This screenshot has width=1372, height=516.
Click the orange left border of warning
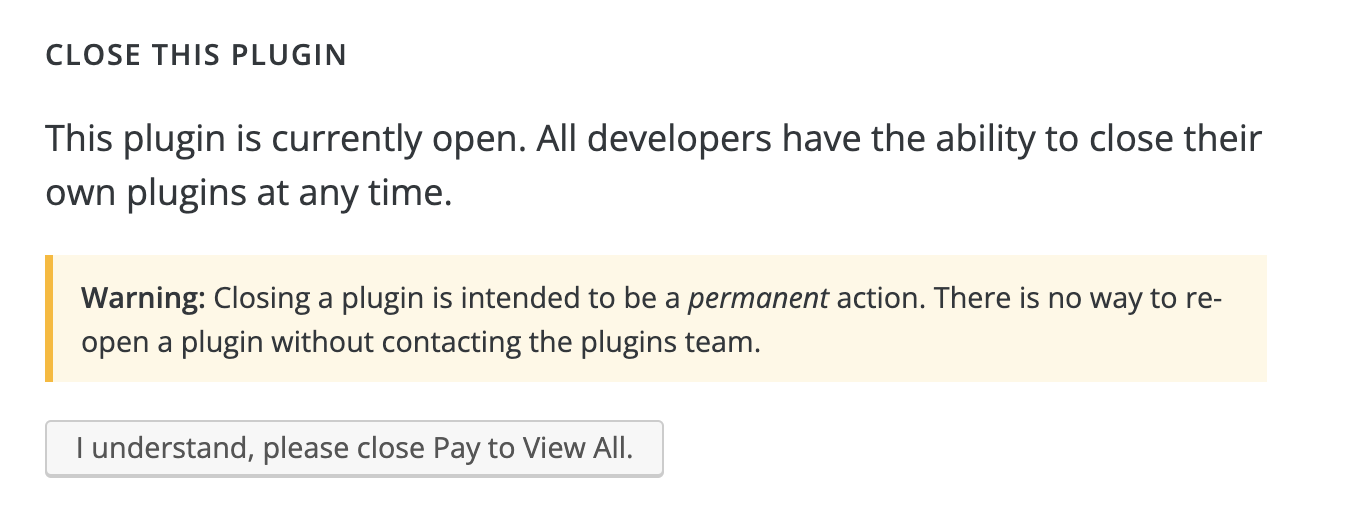tap(49, 319)
